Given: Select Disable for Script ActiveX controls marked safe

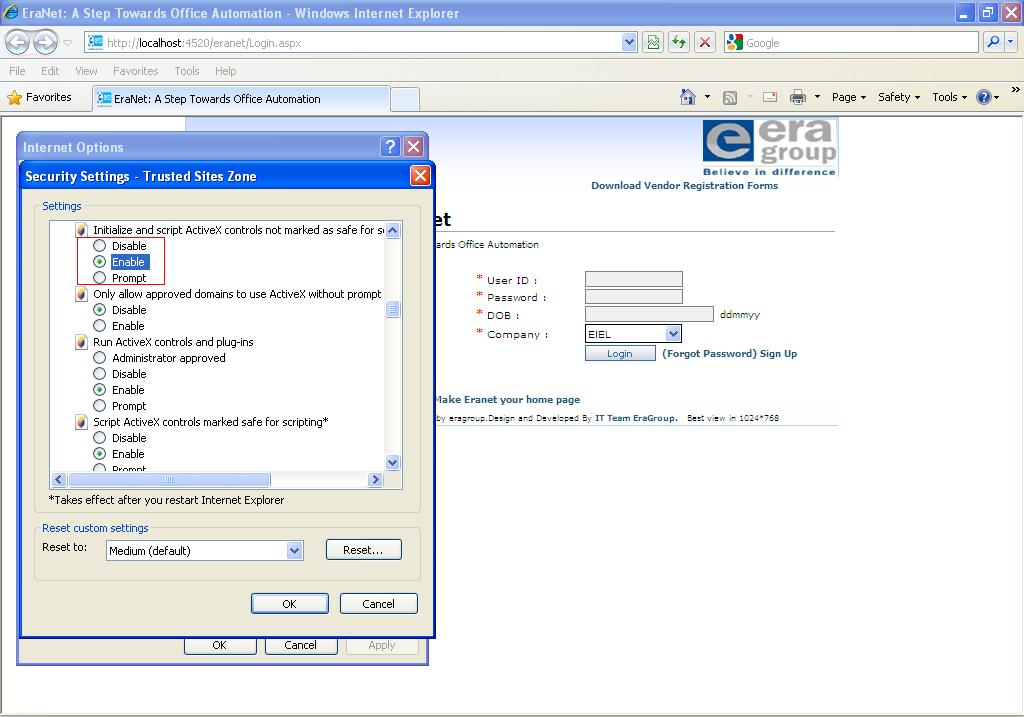Looking at the screenshot, I should [x=99, y=438].
